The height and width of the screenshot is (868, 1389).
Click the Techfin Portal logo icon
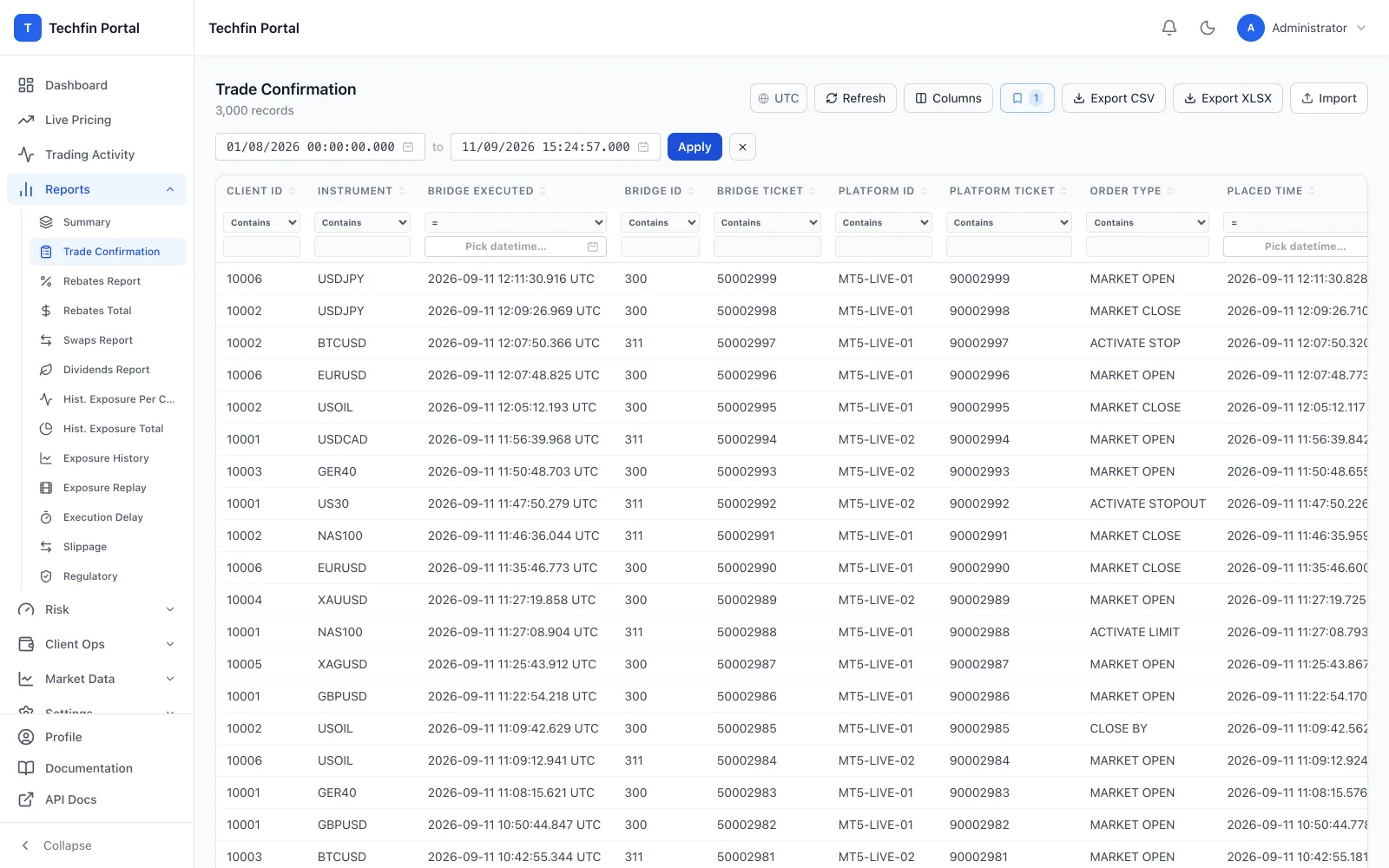28,28
